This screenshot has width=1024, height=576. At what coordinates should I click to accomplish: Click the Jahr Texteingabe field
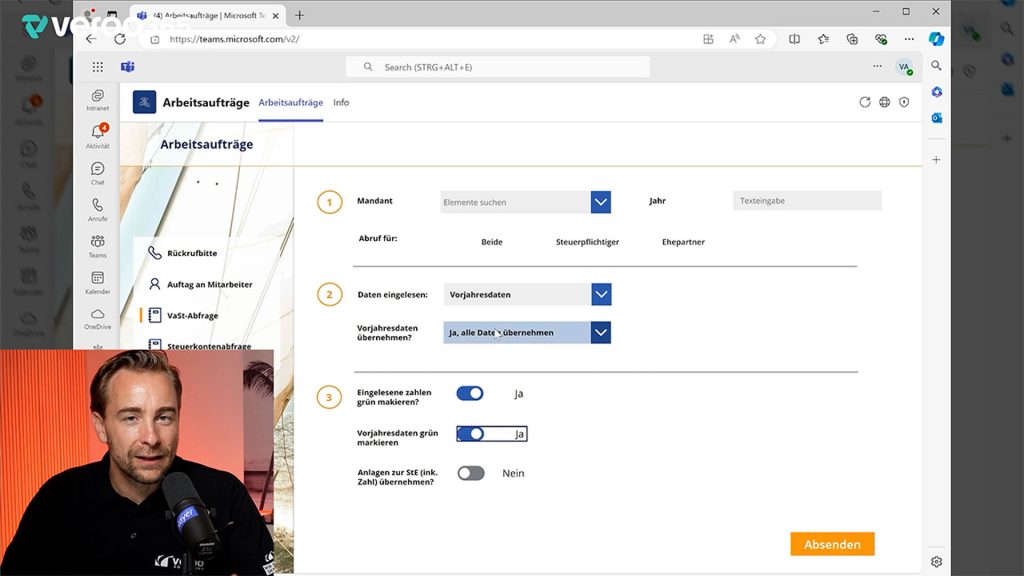coord(806,200)
